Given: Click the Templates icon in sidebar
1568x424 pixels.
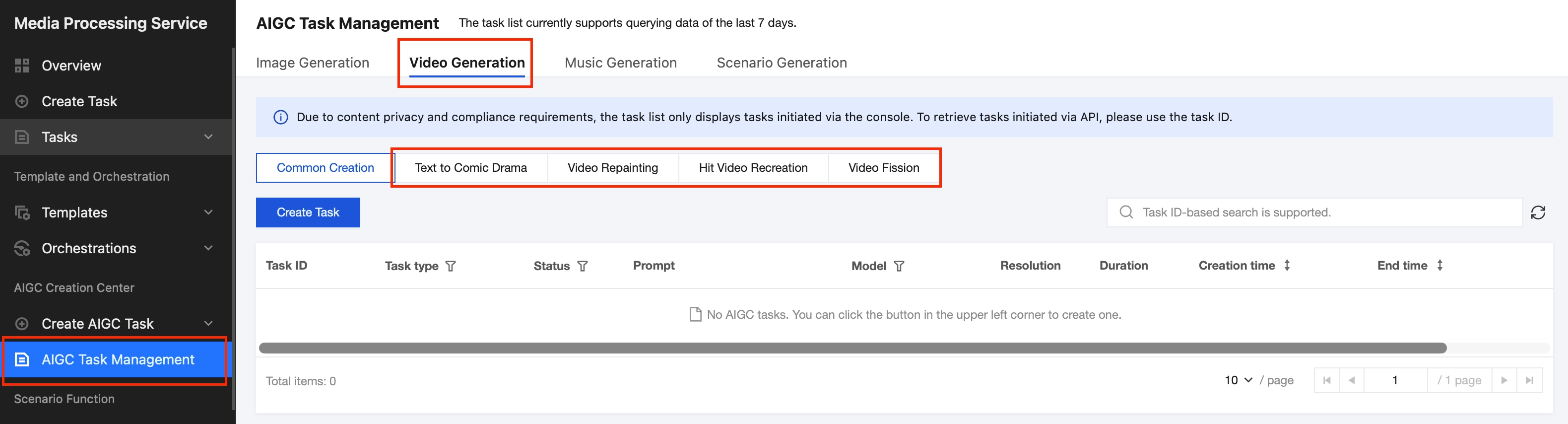Looking at the screenshot, I should pyautogui.click(x=22, y=212).
